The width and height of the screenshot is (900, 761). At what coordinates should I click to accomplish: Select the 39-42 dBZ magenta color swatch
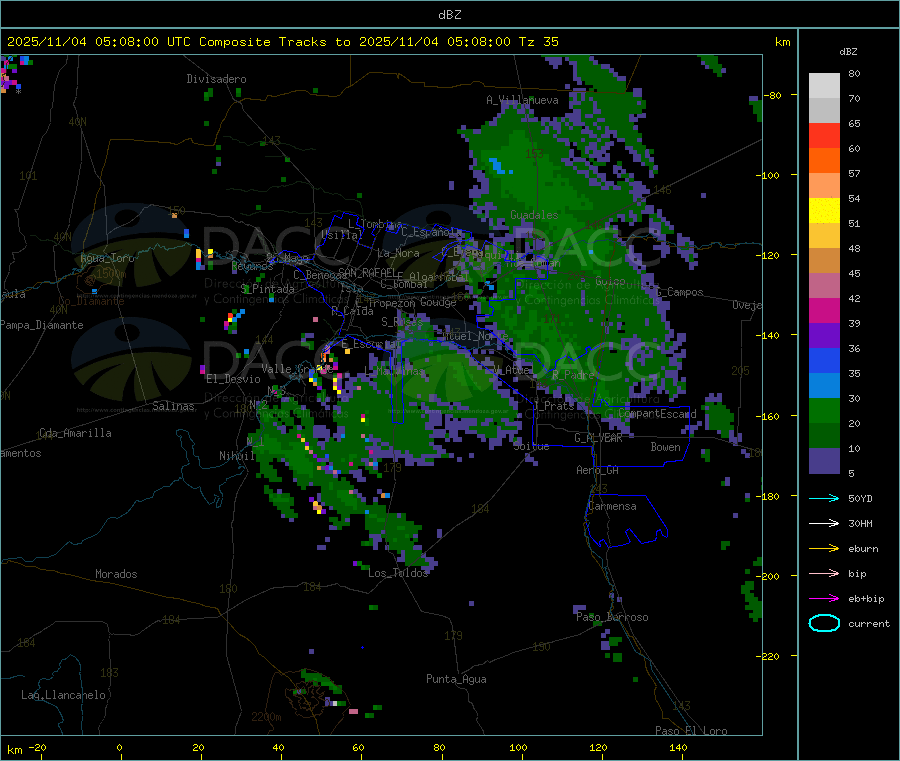[x=824, y=310]
